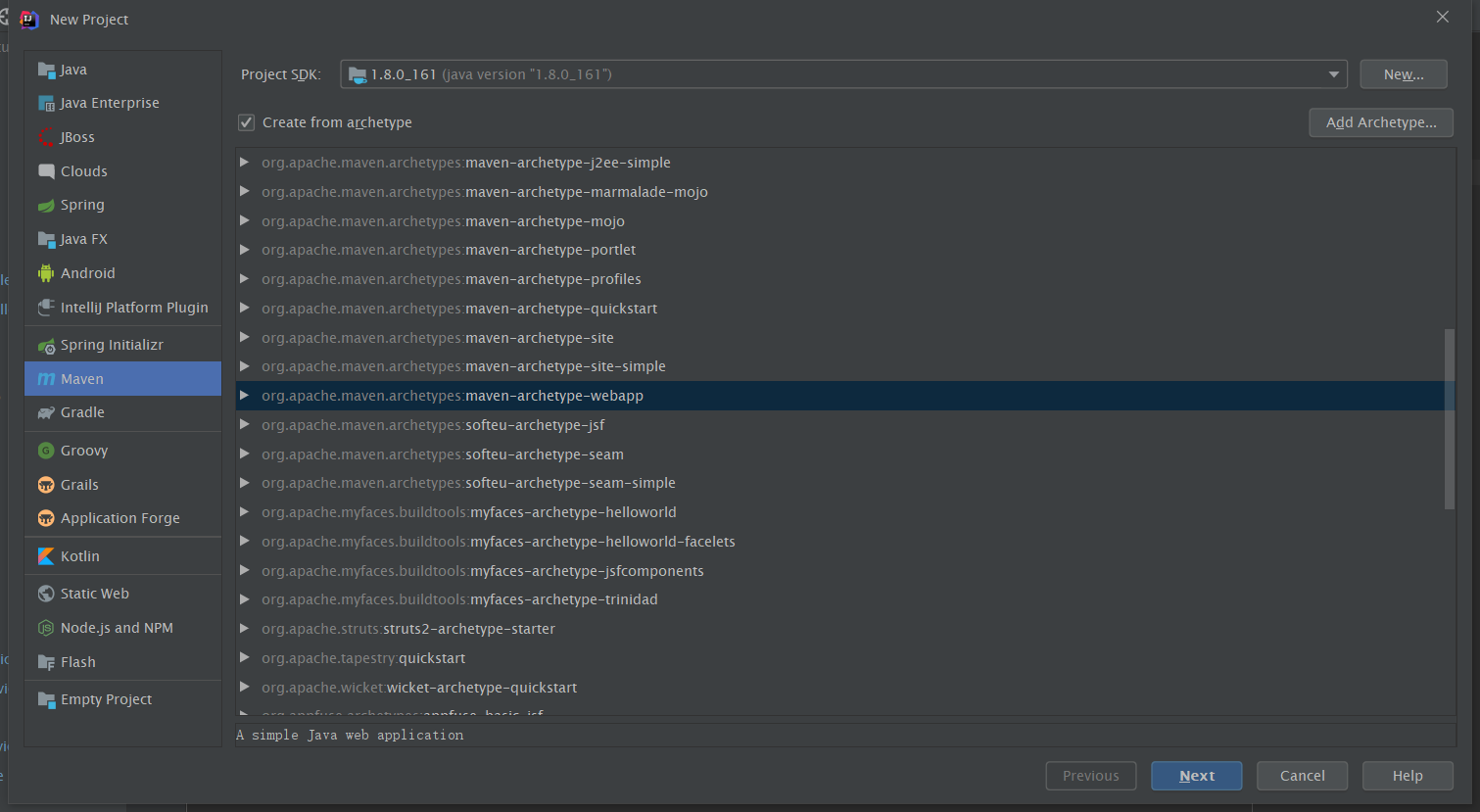Click the Grails icon

(46, 485)
